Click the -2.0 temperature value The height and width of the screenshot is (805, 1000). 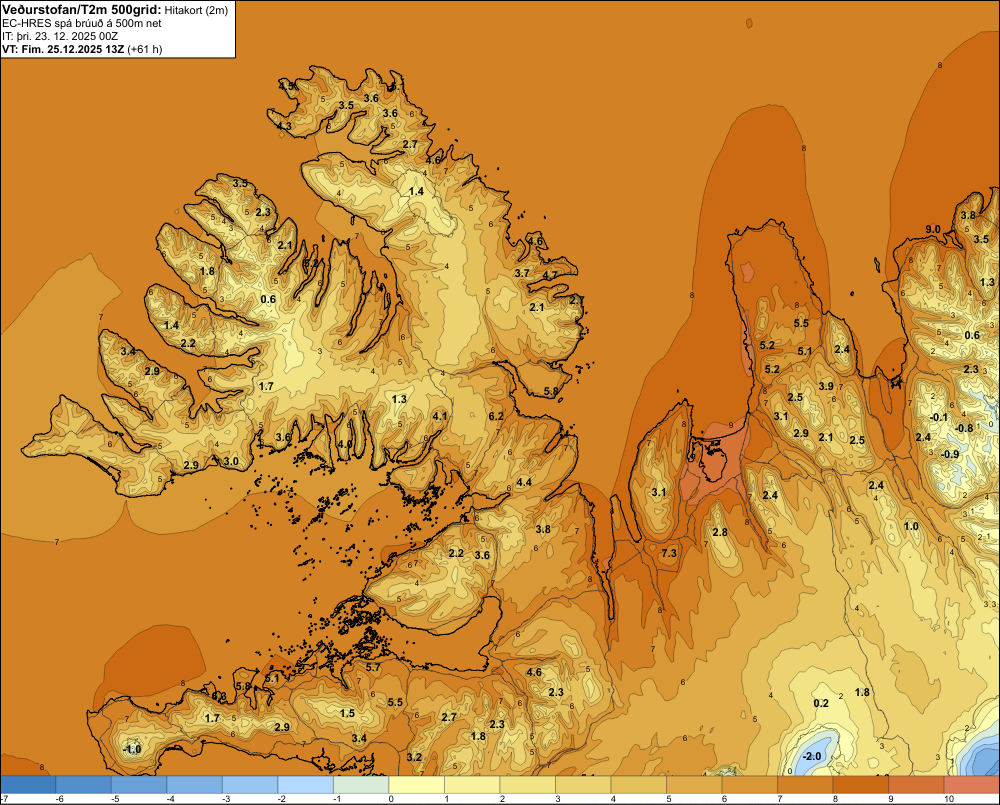[x=811, y=757]
